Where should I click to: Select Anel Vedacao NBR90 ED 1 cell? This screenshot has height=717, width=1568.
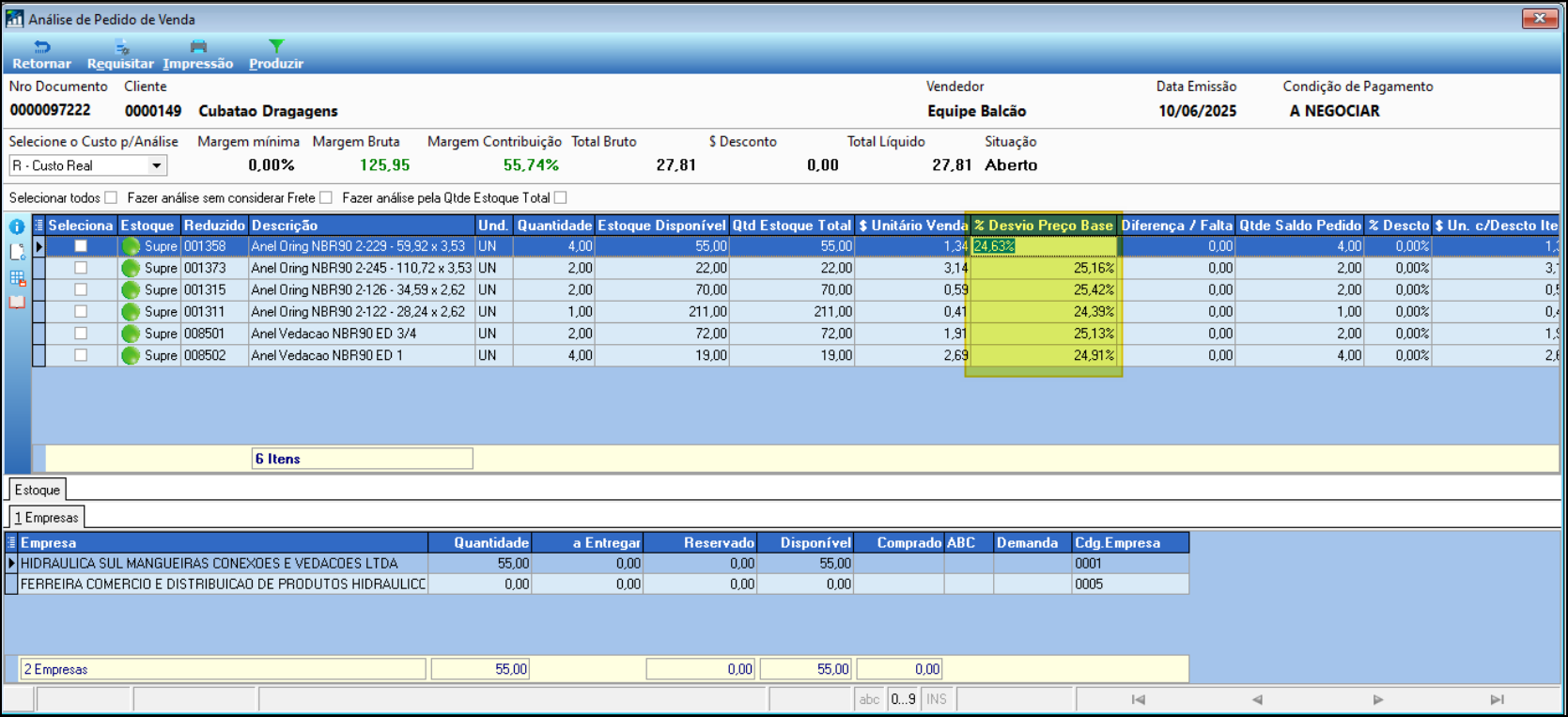click(362, 355)
